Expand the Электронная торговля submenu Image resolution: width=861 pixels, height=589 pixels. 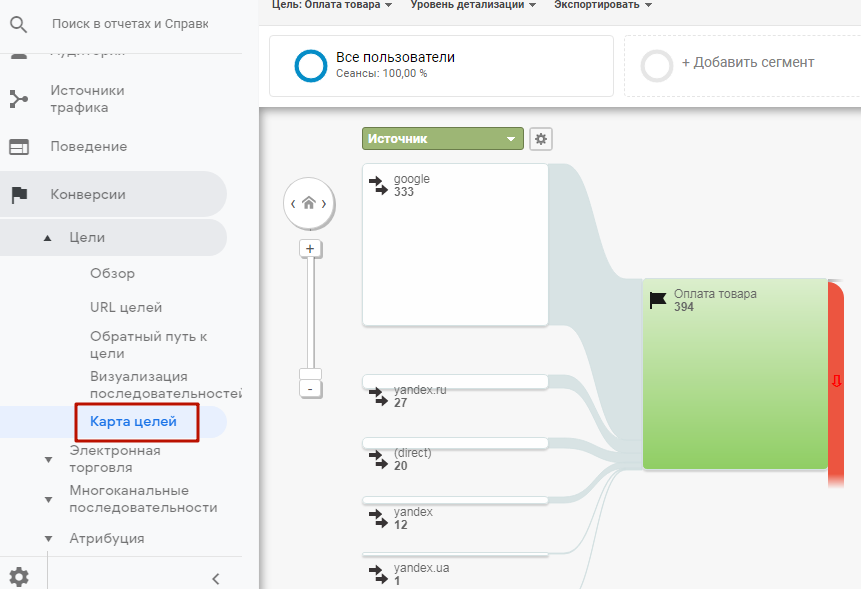(48, 459)
